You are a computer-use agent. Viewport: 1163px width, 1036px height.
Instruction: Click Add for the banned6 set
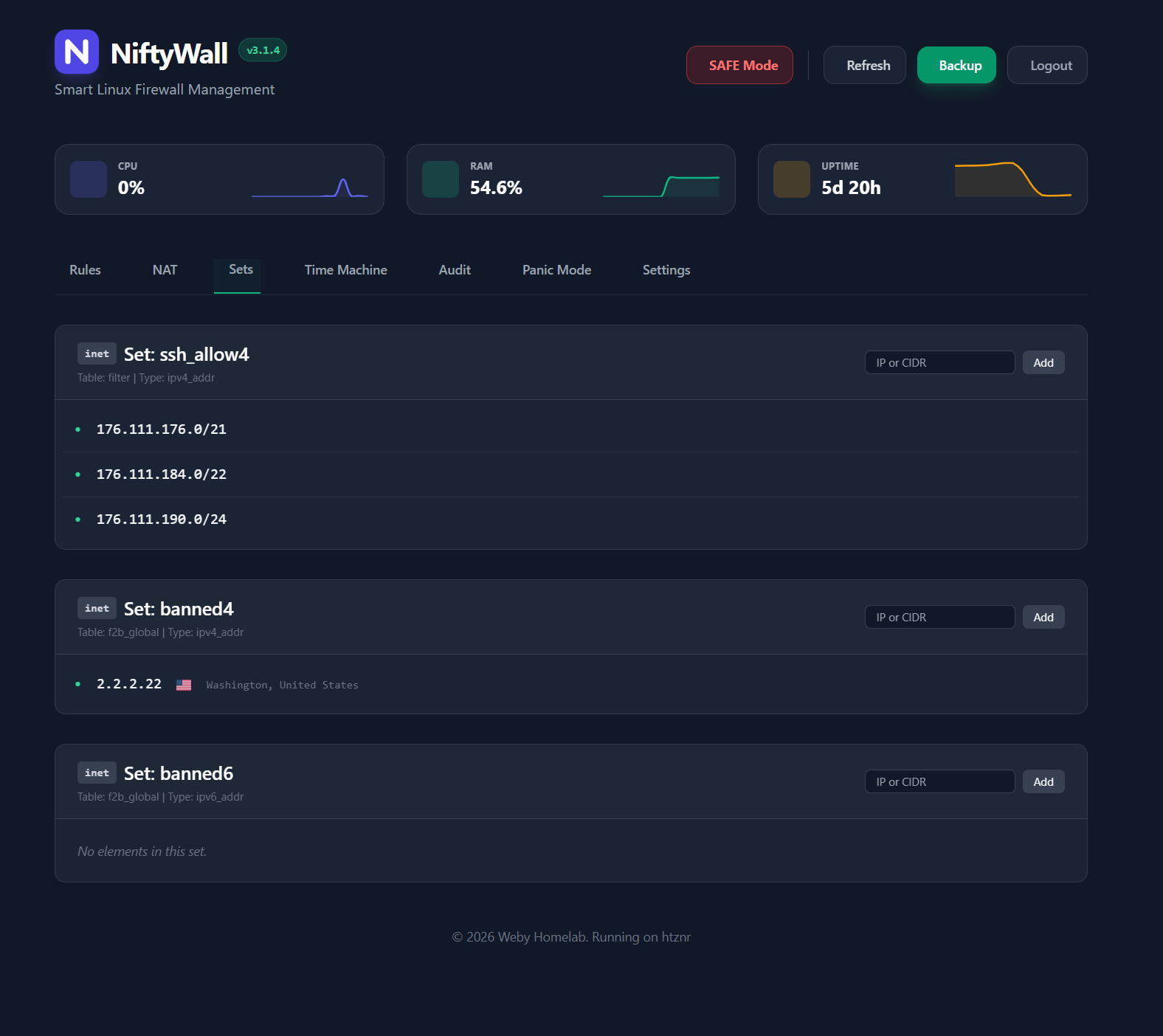click(1043, 781)
